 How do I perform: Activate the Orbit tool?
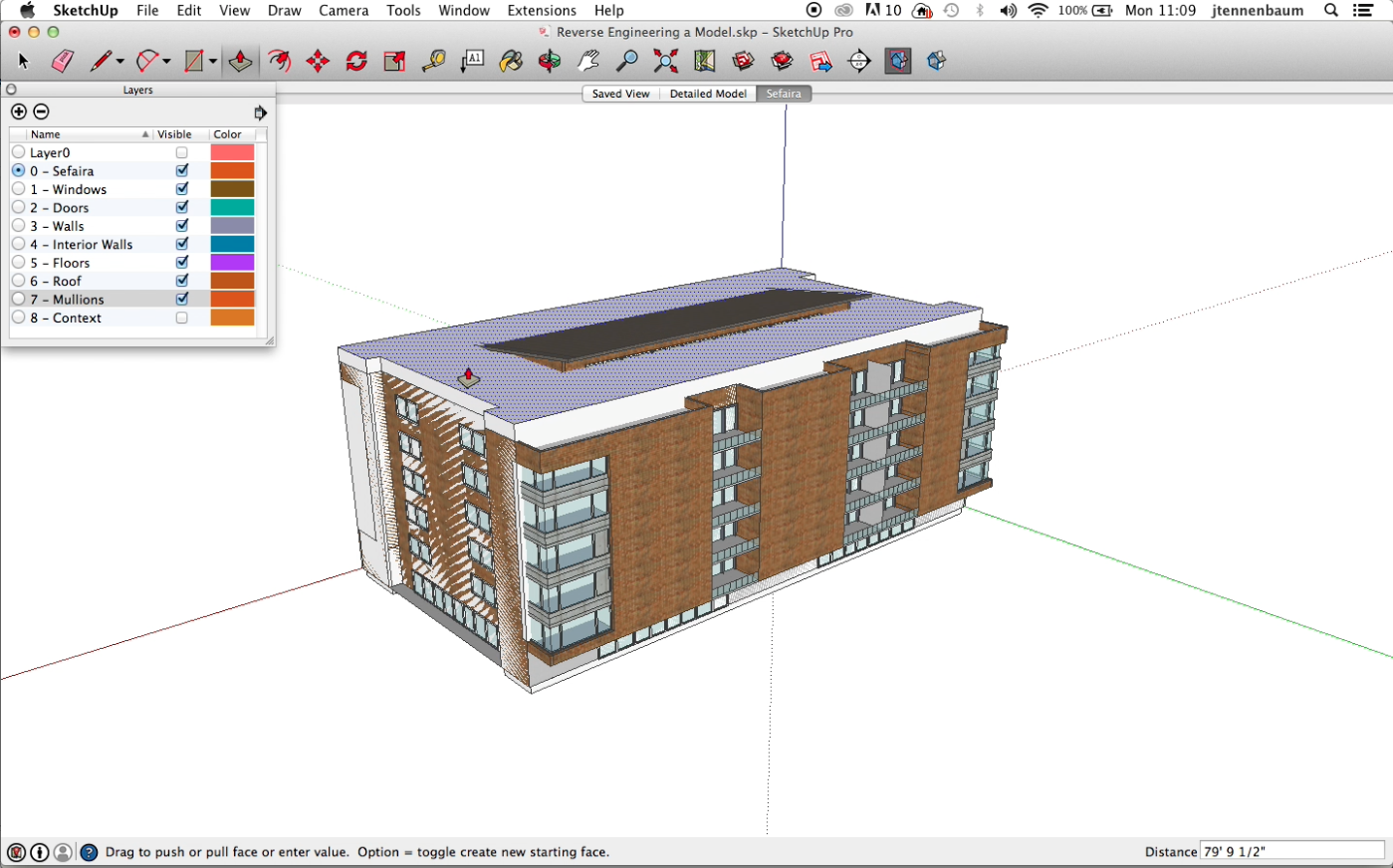coord(550,62)
